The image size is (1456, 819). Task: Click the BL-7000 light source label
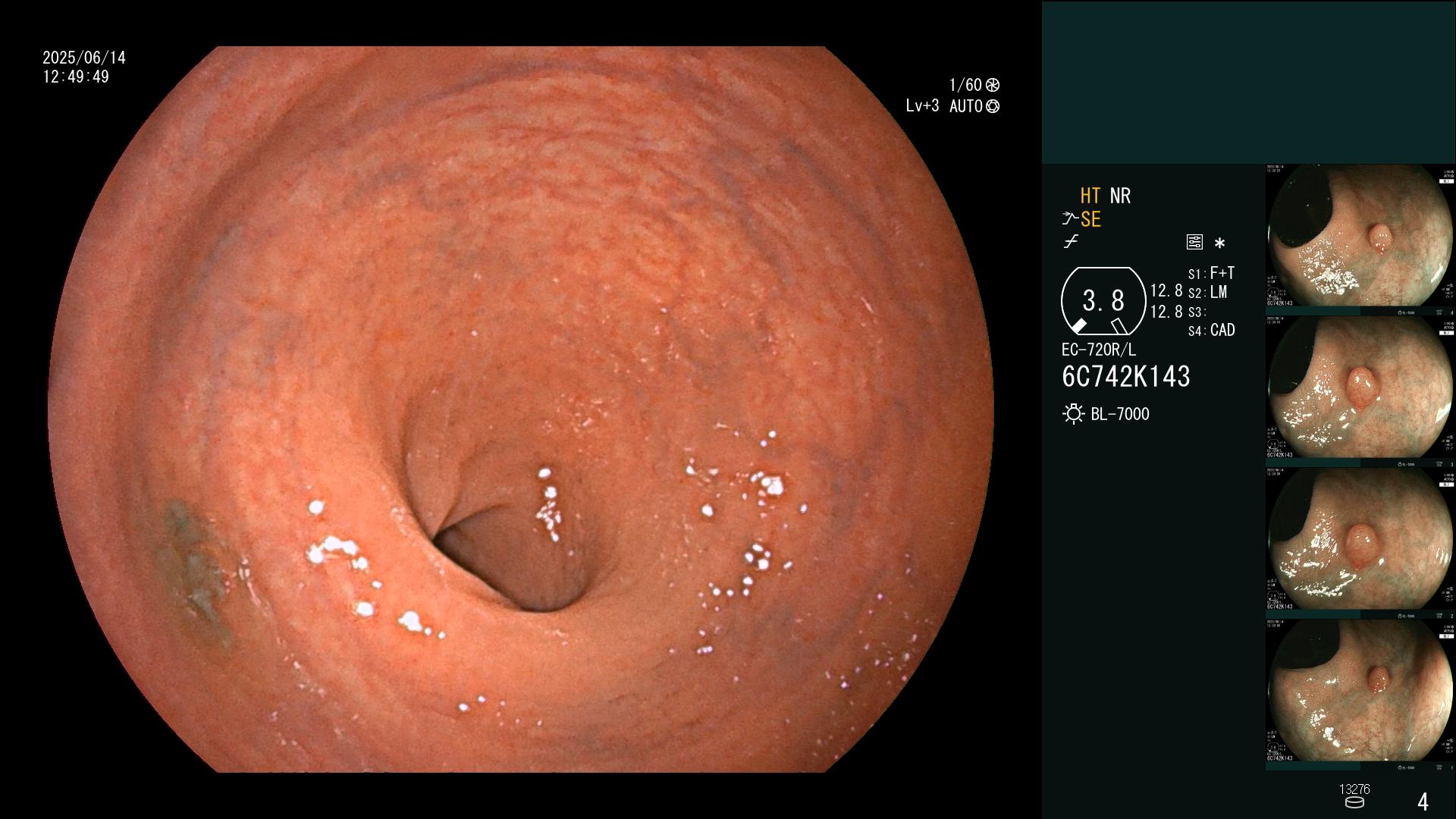(1120, 414)
